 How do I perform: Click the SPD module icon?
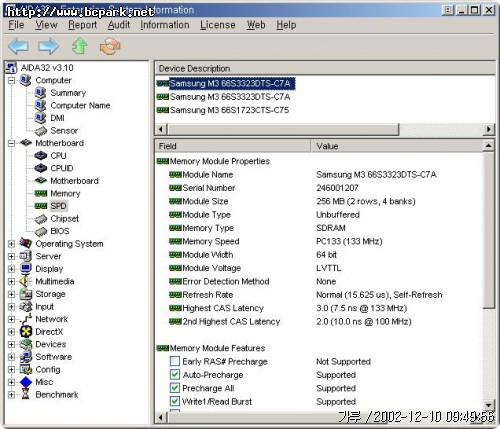click(x=41, y=206)
